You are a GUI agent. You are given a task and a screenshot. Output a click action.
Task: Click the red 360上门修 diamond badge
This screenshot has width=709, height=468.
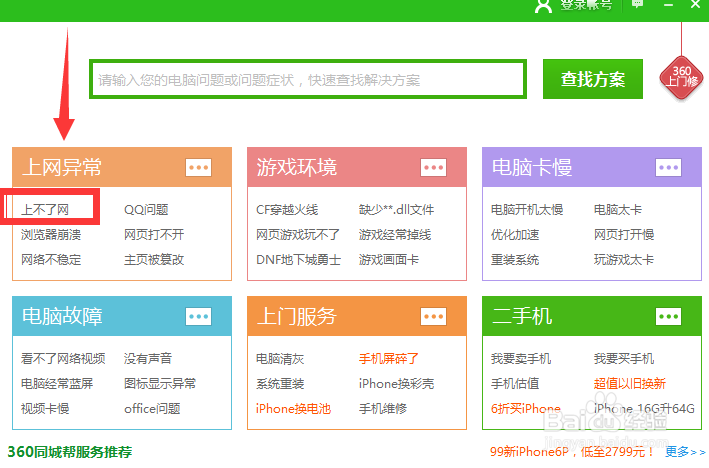681,77
